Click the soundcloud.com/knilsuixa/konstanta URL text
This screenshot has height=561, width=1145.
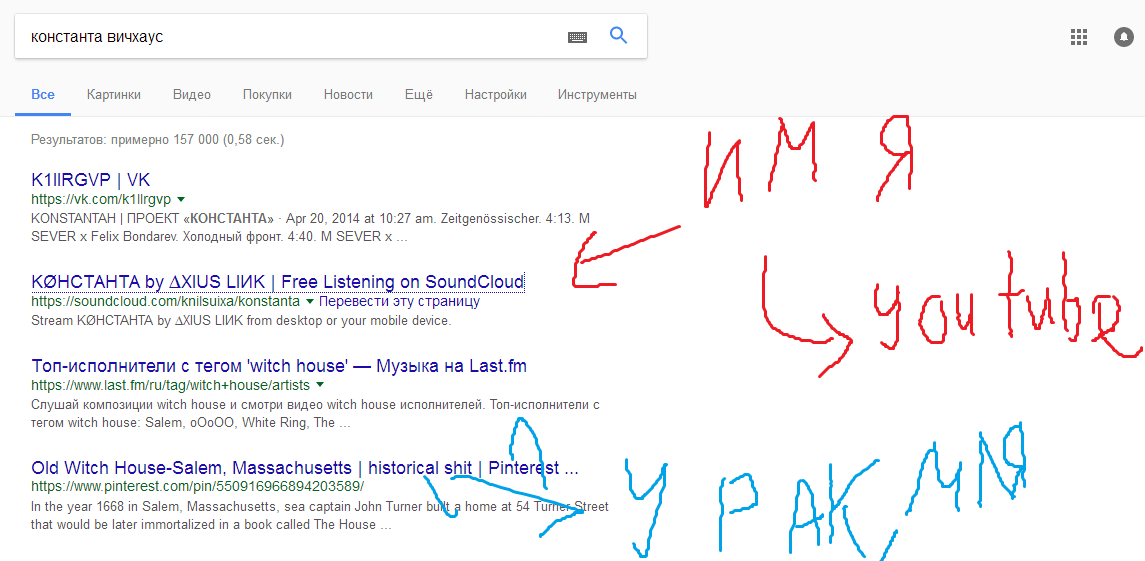[165, 301]
